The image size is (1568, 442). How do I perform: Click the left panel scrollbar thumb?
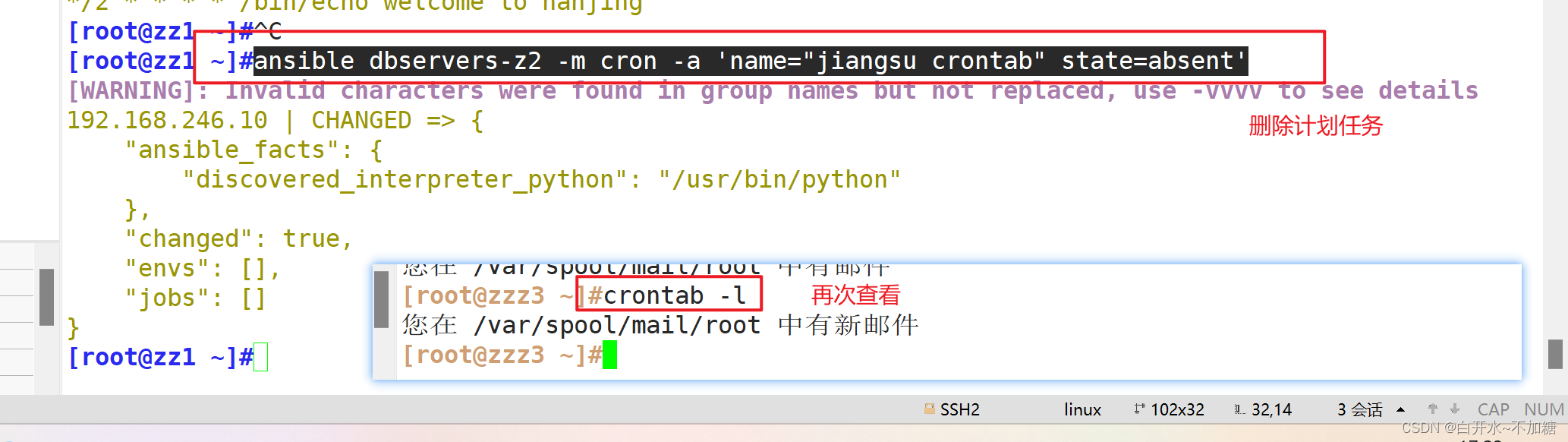(46, 297)
